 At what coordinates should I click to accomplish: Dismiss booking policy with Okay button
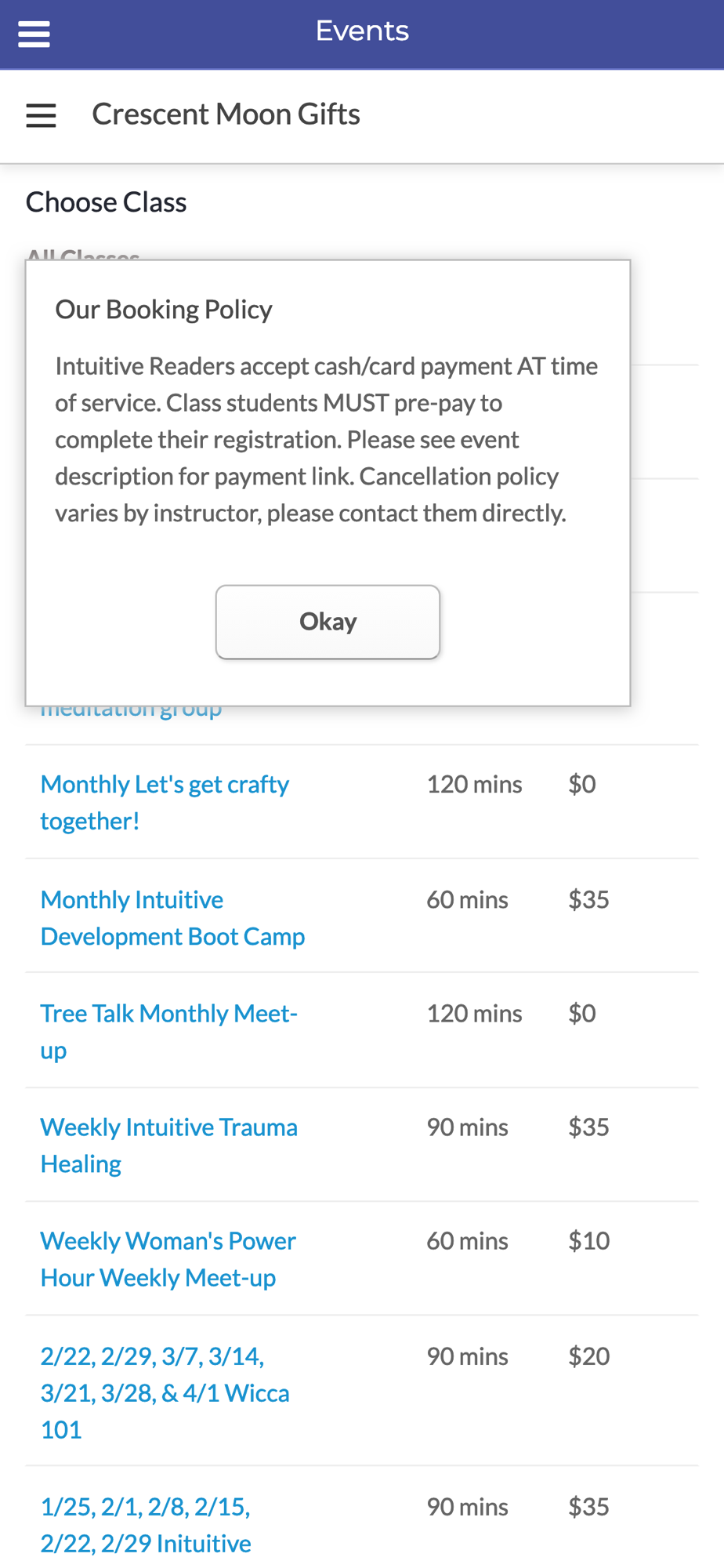tap(328, 622)
